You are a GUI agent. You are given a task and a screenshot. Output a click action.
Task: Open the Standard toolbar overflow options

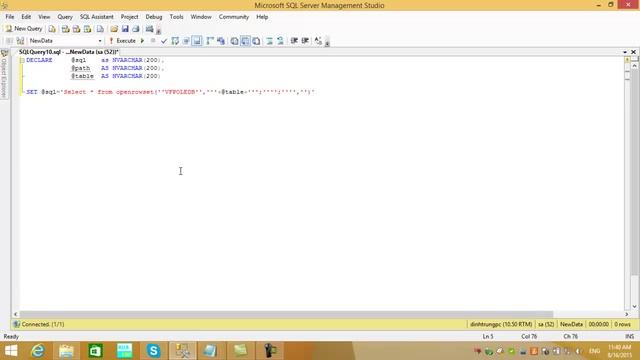159,30
